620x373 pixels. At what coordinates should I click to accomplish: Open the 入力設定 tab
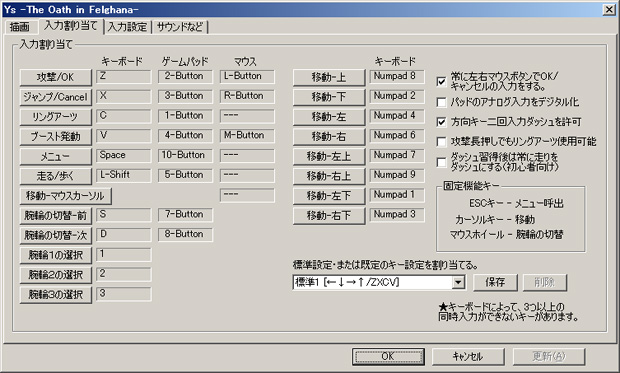pyautogui.click(x=127, y=27)
